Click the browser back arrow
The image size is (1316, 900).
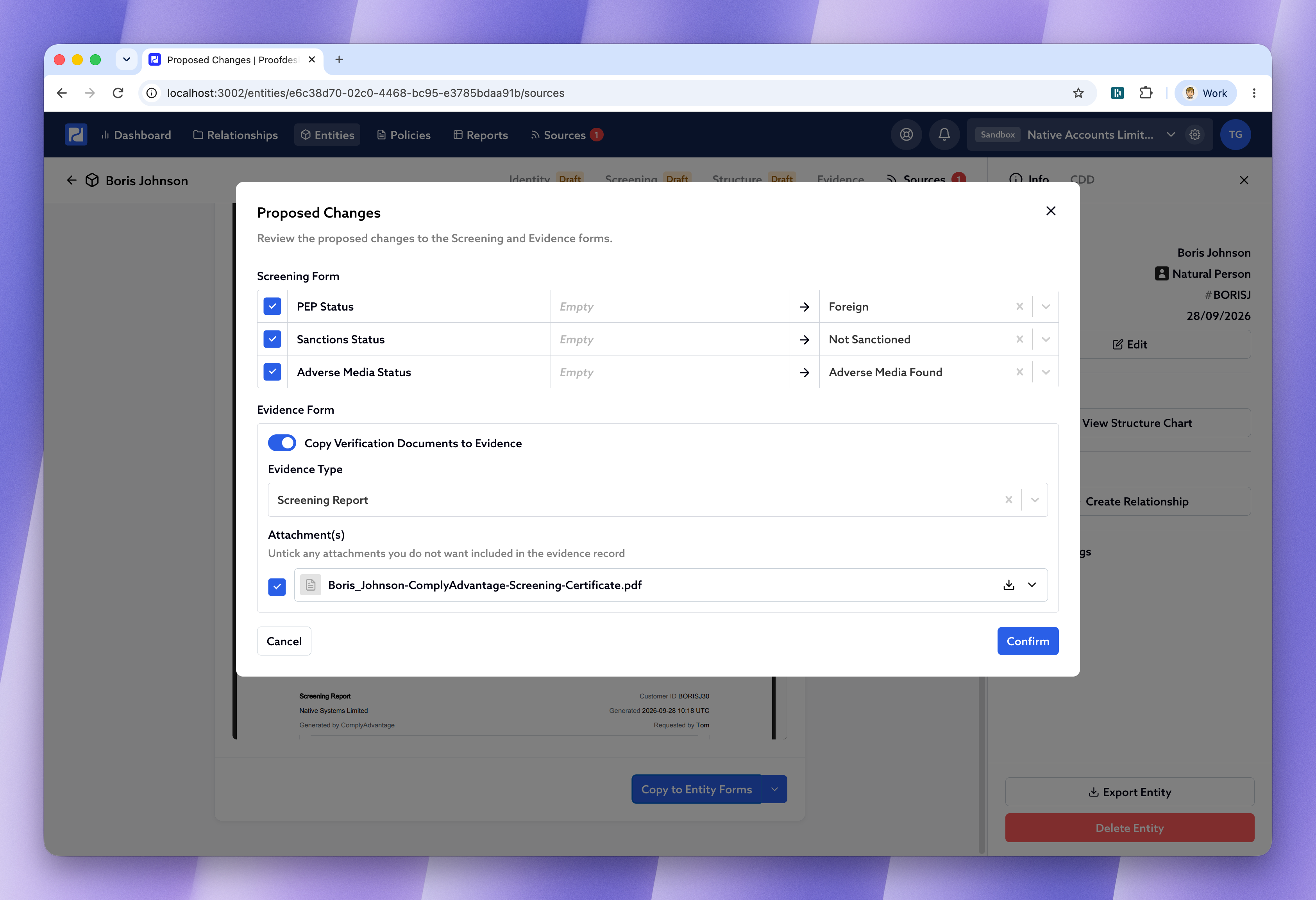tap(62, 93)
